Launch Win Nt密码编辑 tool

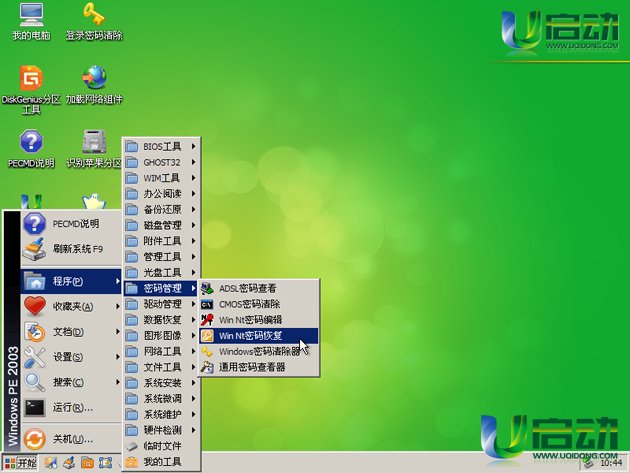click(259, 319)
